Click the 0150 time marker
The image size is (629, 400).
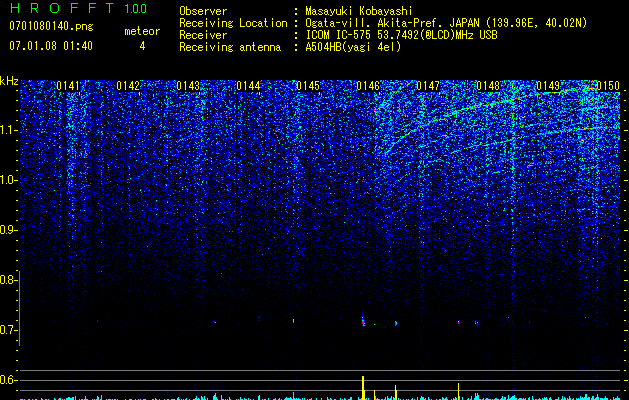(x=608, y=86)
